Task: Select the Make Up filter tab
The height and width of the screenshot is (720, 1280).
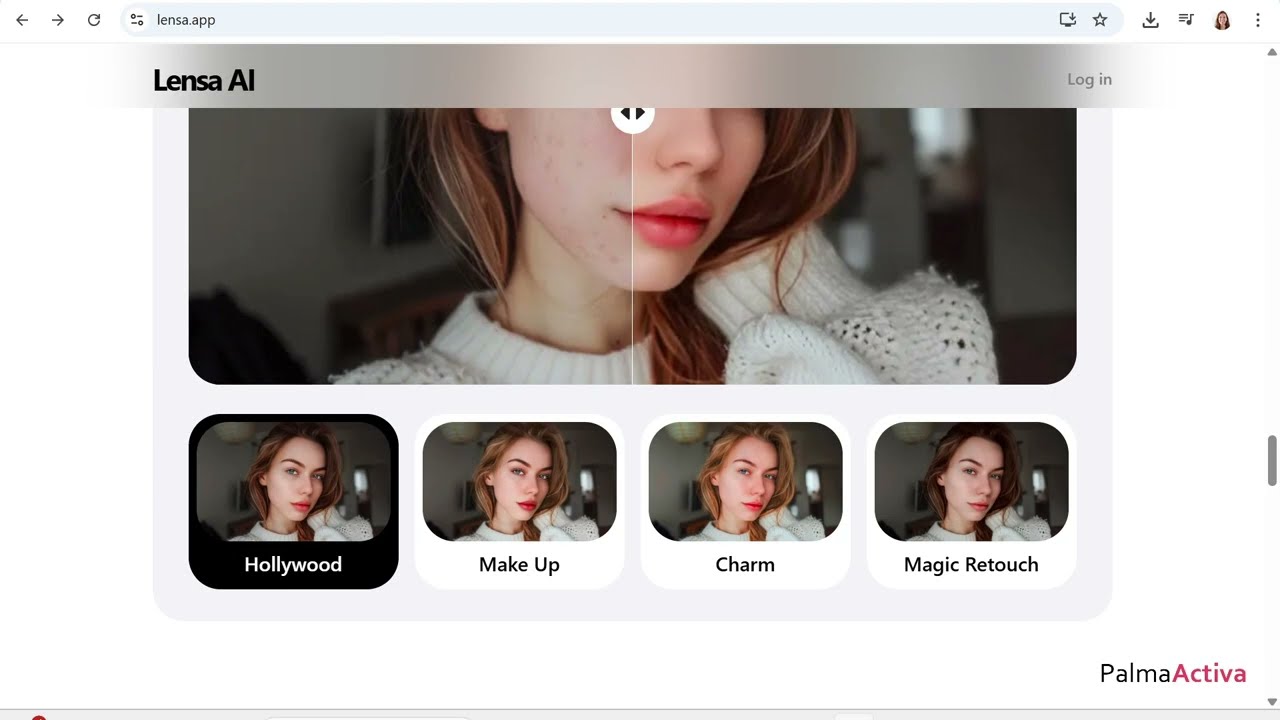Action: point(519,501)
